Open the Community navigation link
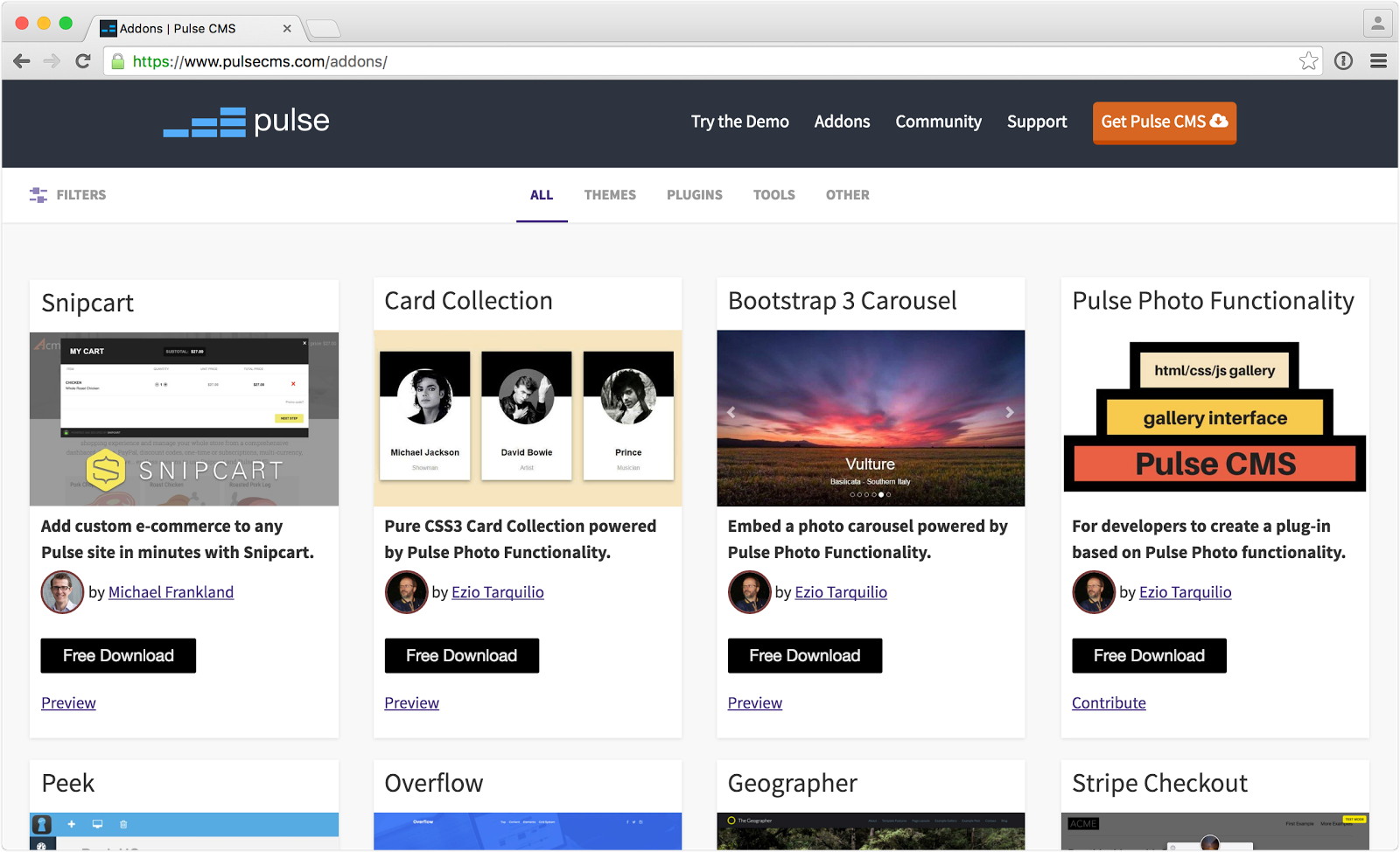 pyautogui.click(x=938, y=122)
